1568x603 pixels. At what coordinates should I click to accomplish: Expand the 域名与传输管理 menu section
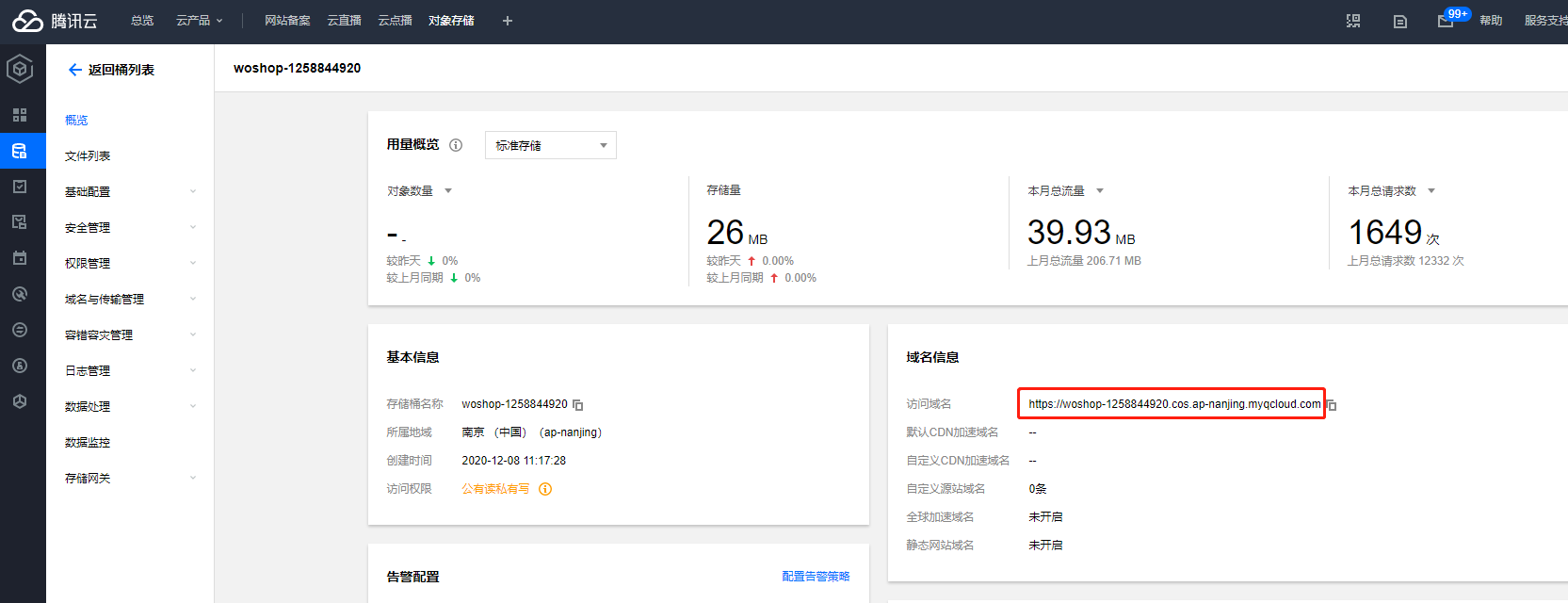[130, 300]
